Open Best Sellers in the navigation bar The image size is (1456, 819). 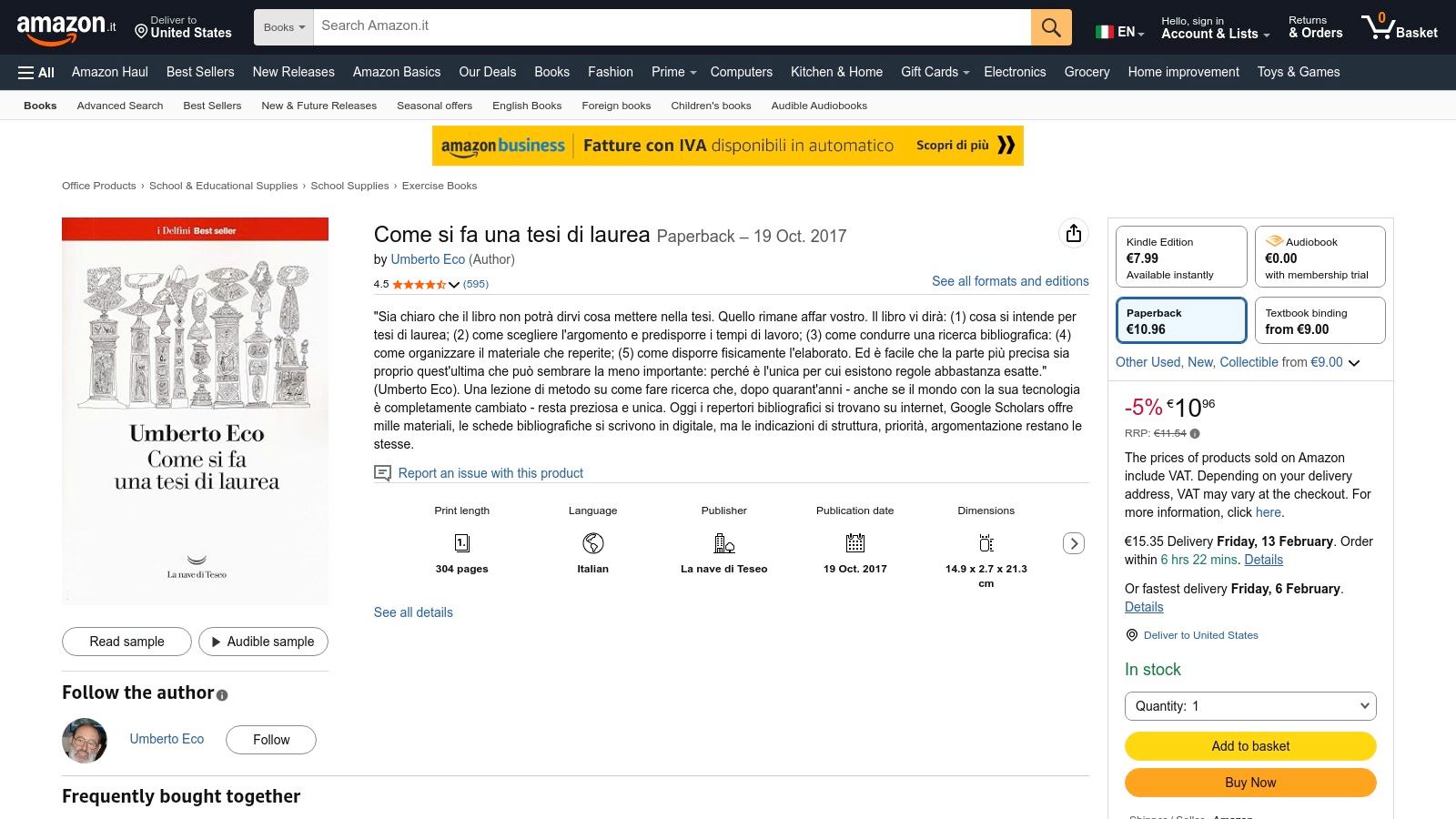click(x=200, y=72)
